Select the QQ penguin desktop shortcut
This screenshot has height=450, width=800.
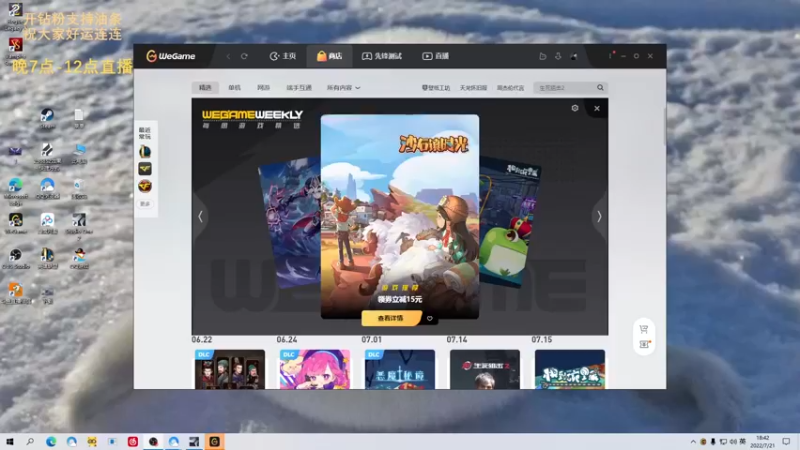pyautogui.click(x=79, y=258)
